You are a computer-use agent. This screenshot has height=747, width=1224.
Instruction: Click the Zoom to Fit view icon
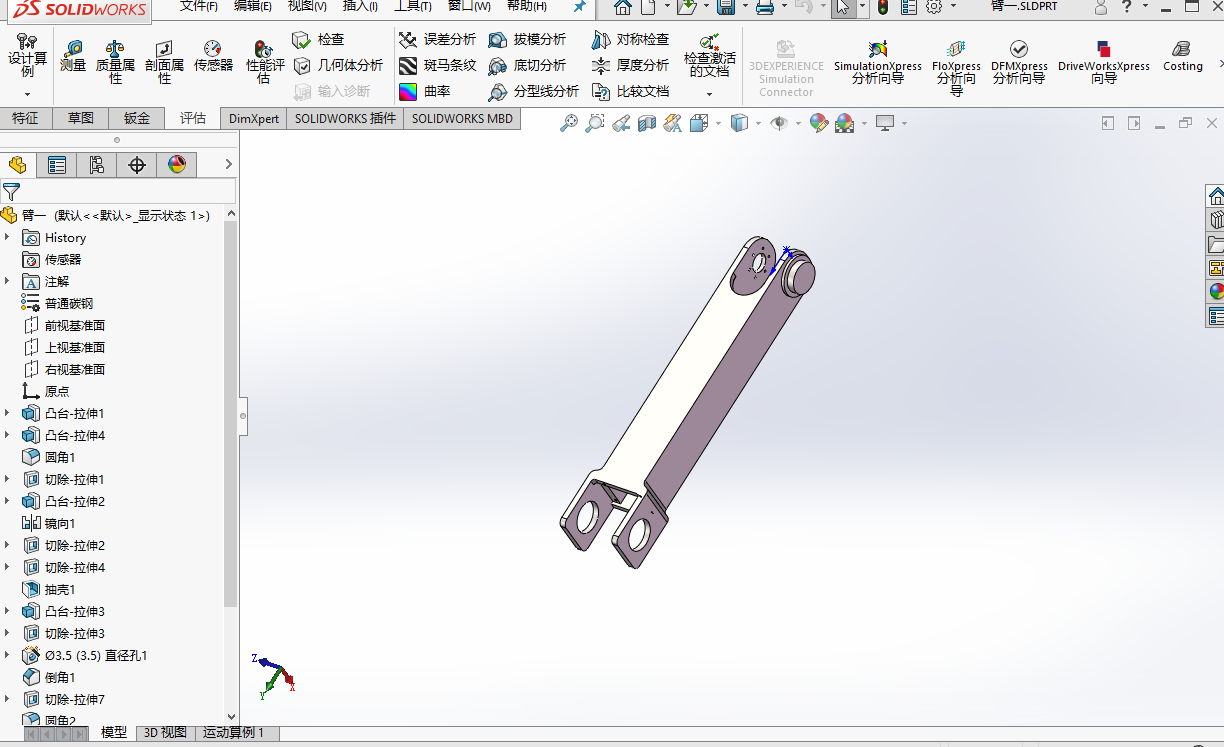tap(569, 123)
